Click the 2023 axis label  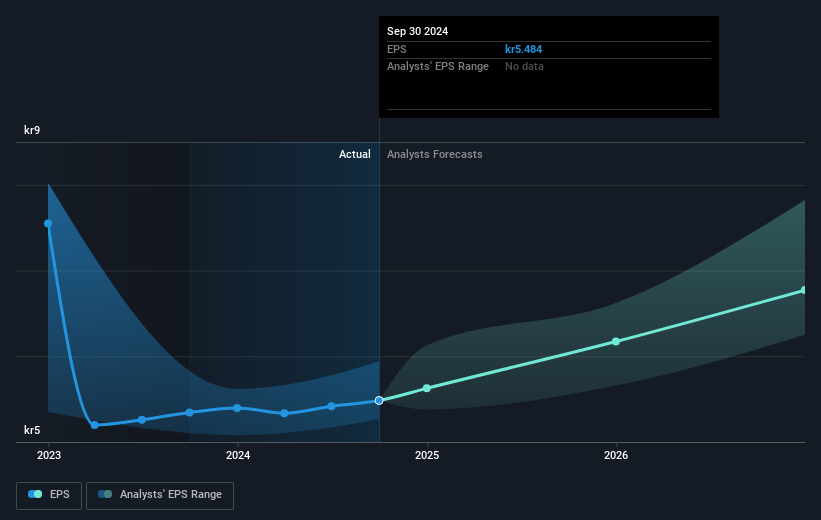click(x=49, y=455)
